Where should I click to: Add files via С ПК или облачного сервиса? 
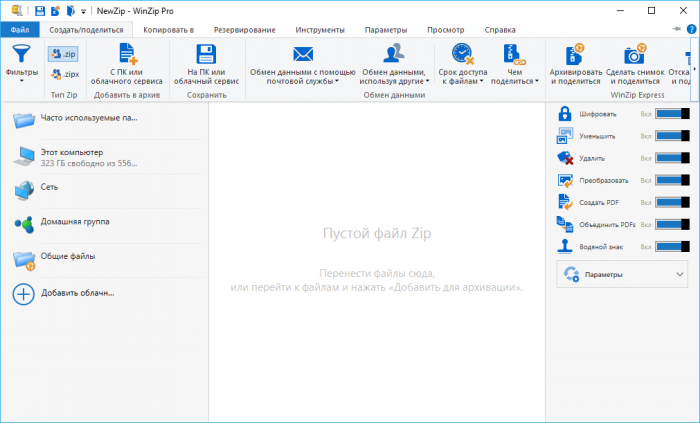[127, 65]
